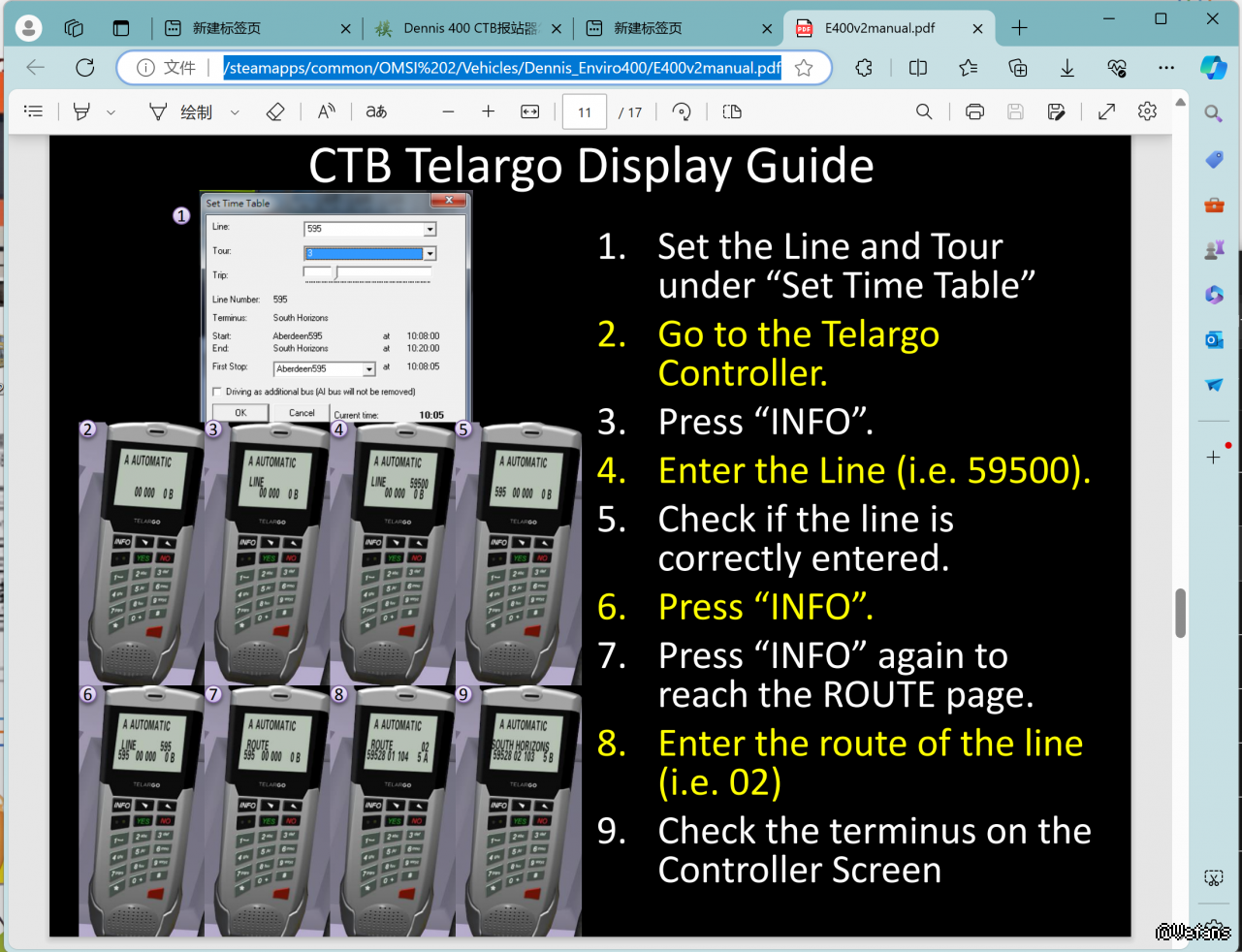This screenshot has width=1242, height=952.
Task: Select the PDF highlight tool
Action: pos(81,111)
